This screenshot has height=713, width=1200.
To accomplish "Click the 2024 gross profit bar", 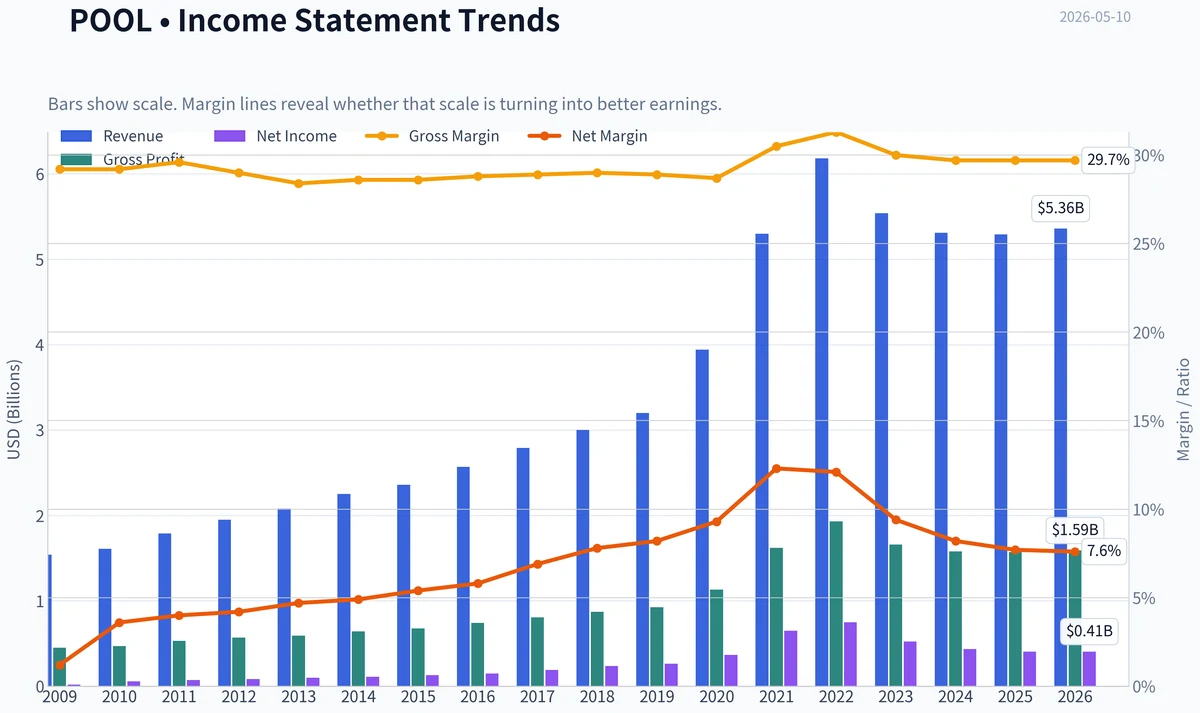I will (955, 619).
